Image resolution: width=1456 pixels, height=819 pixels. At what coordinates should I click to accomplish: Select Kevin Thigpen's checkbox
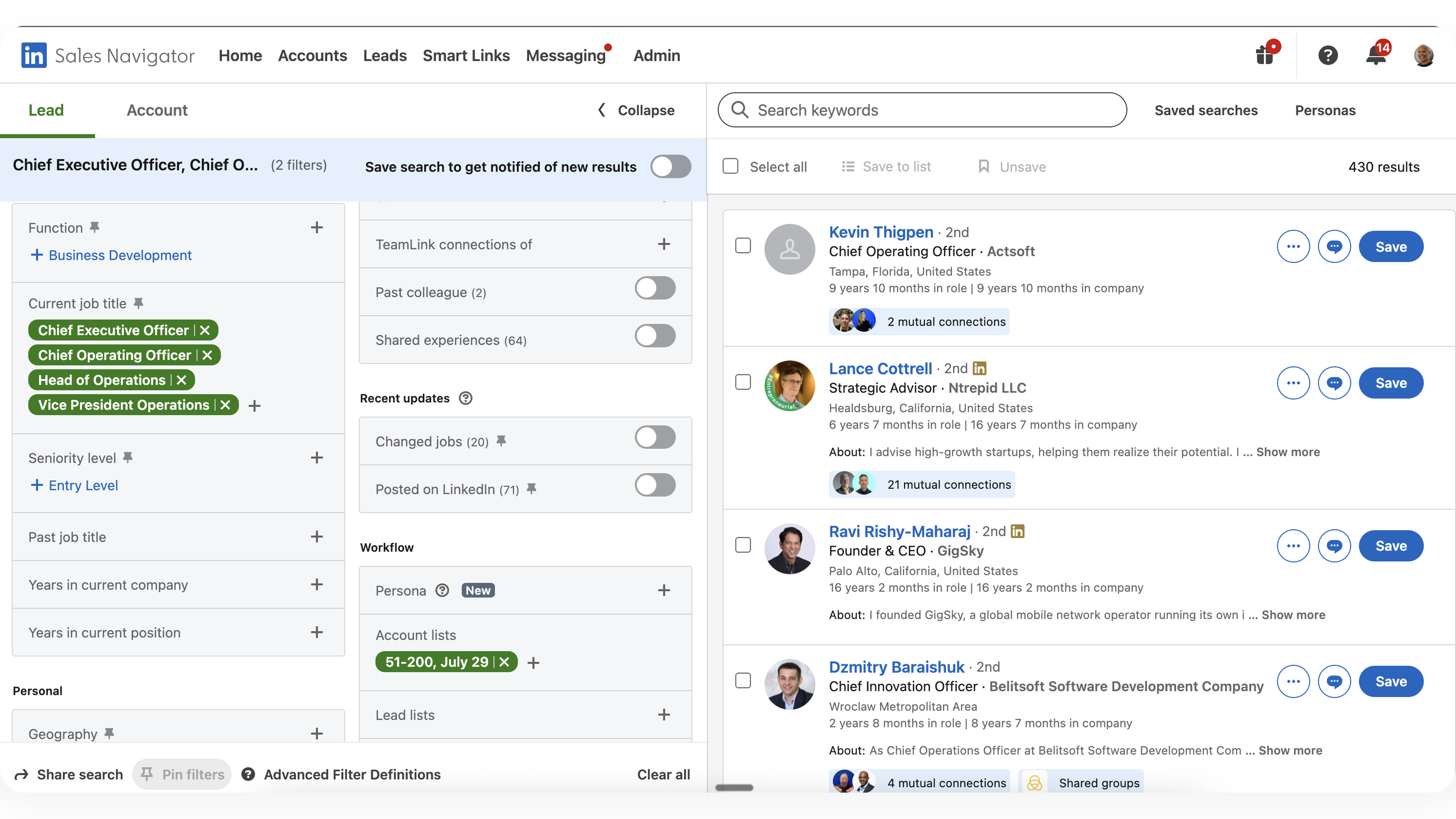[743, 245]
